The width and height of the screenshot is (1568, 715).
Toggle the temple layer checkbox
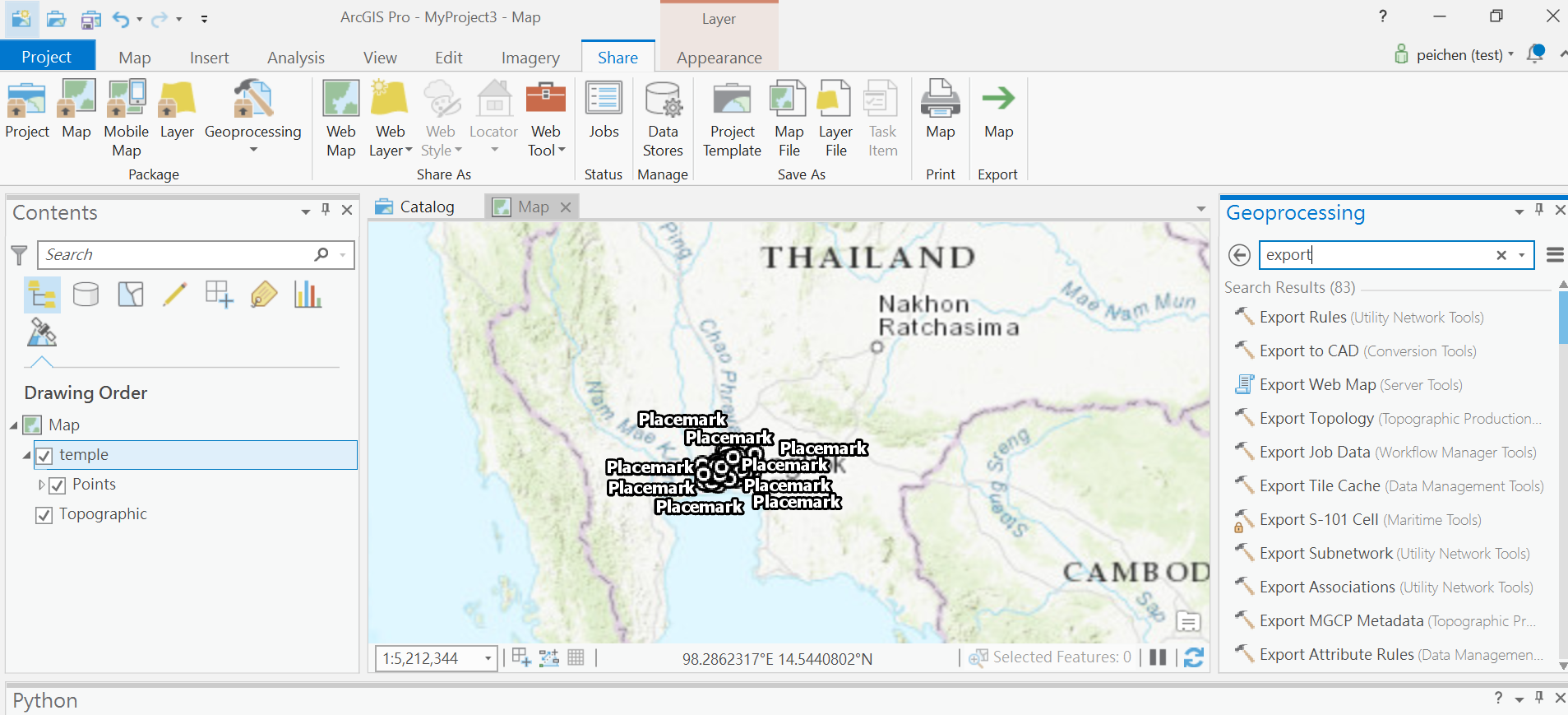tap(44, 456)
